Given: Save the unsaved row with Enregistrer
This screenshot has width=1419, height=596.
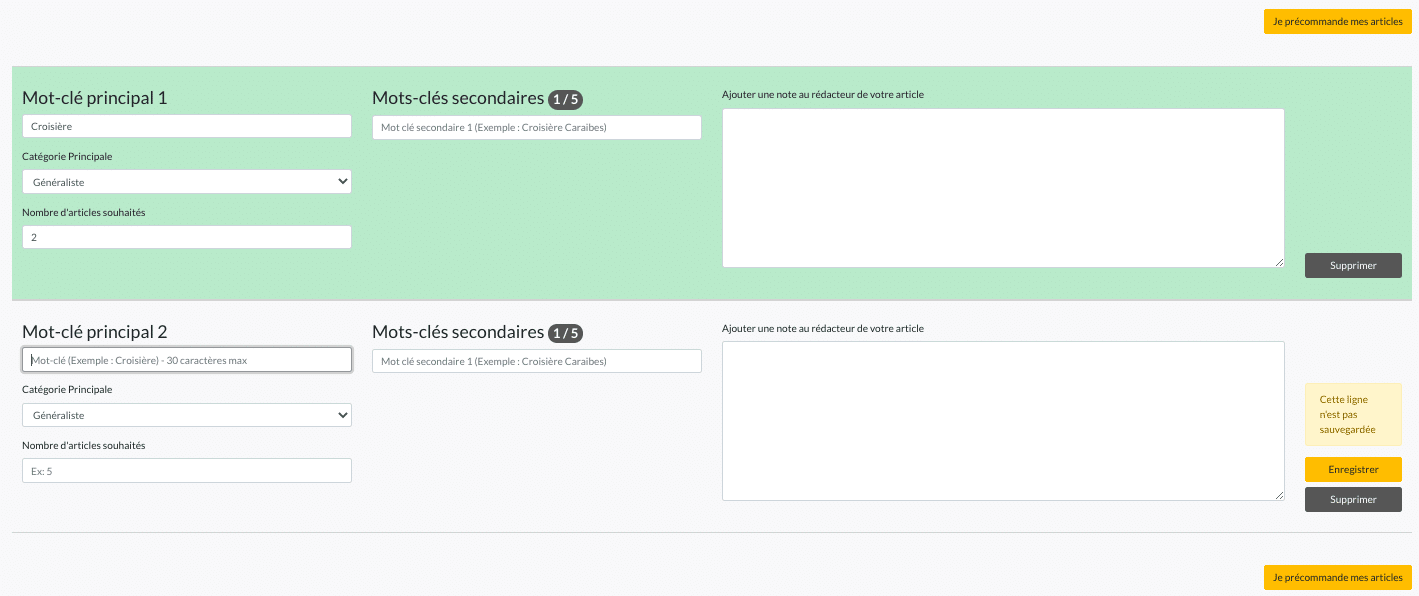Looking at the screenshot, I should pos(1353,470).
